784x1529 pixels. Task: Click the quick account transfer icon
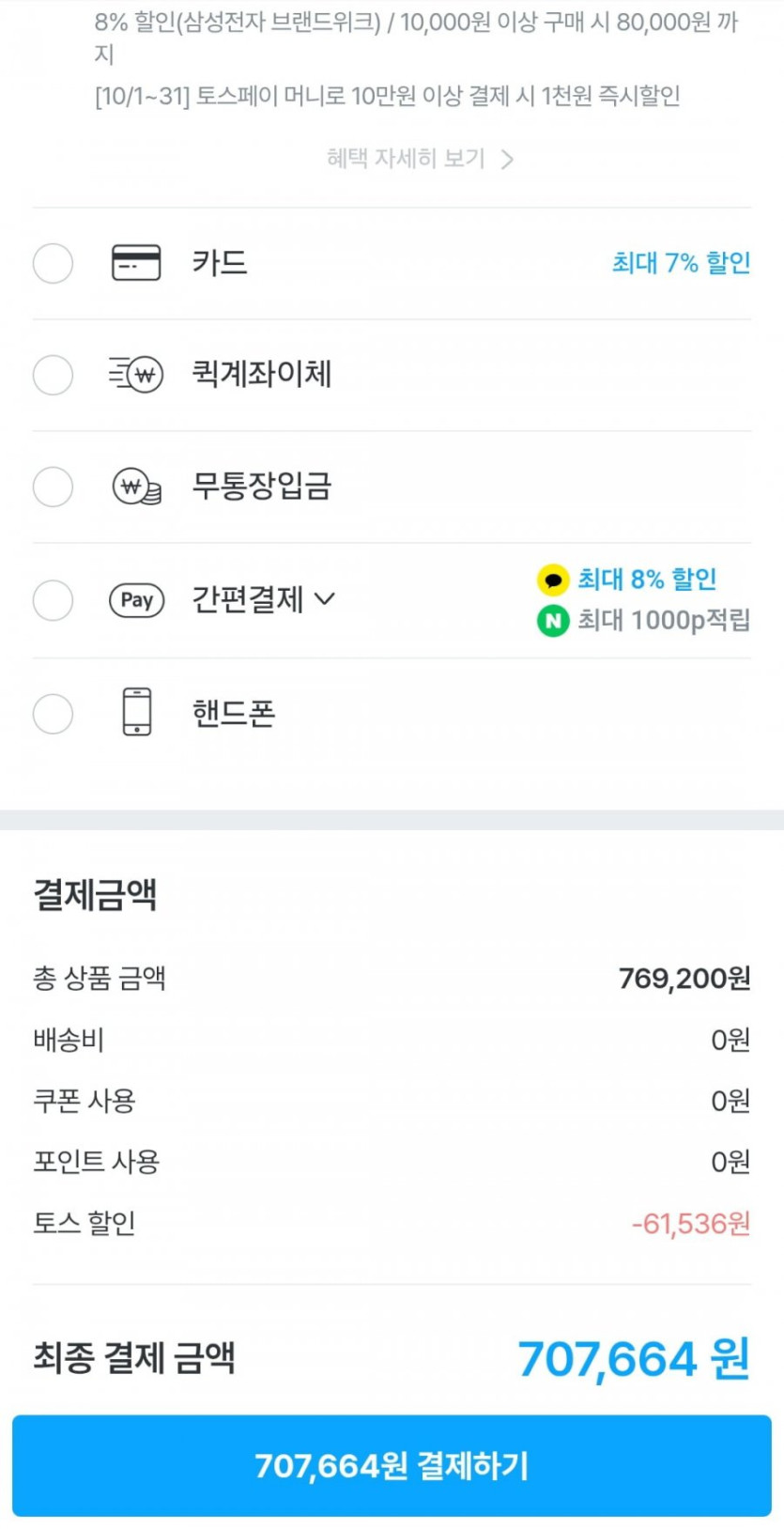(136, 375)
